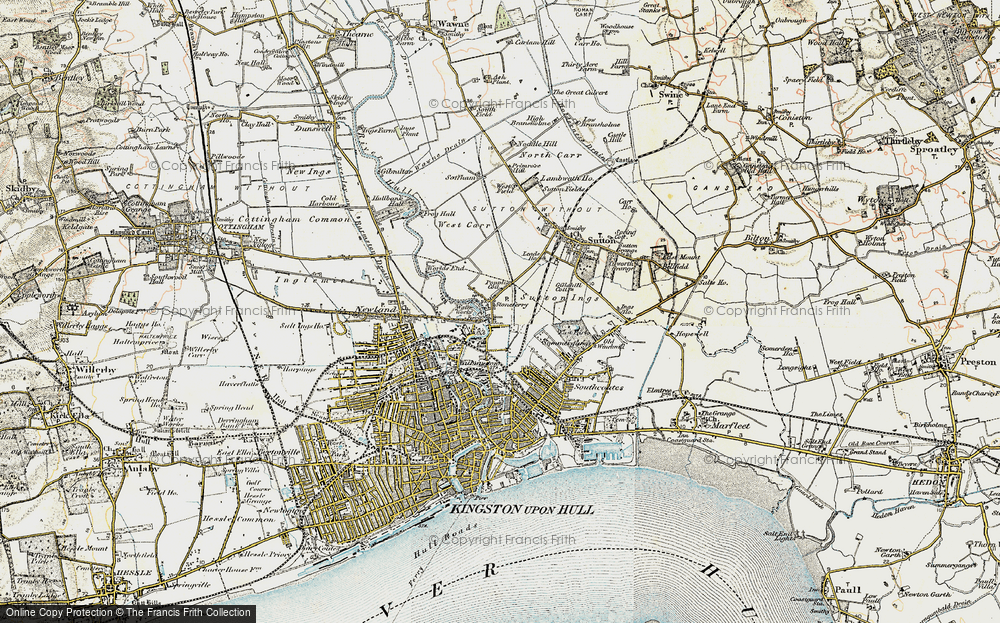The width and height of the screenshot is (1000, 623).
Task: Click the 'Preston' village label
Action: pos(978,362)
